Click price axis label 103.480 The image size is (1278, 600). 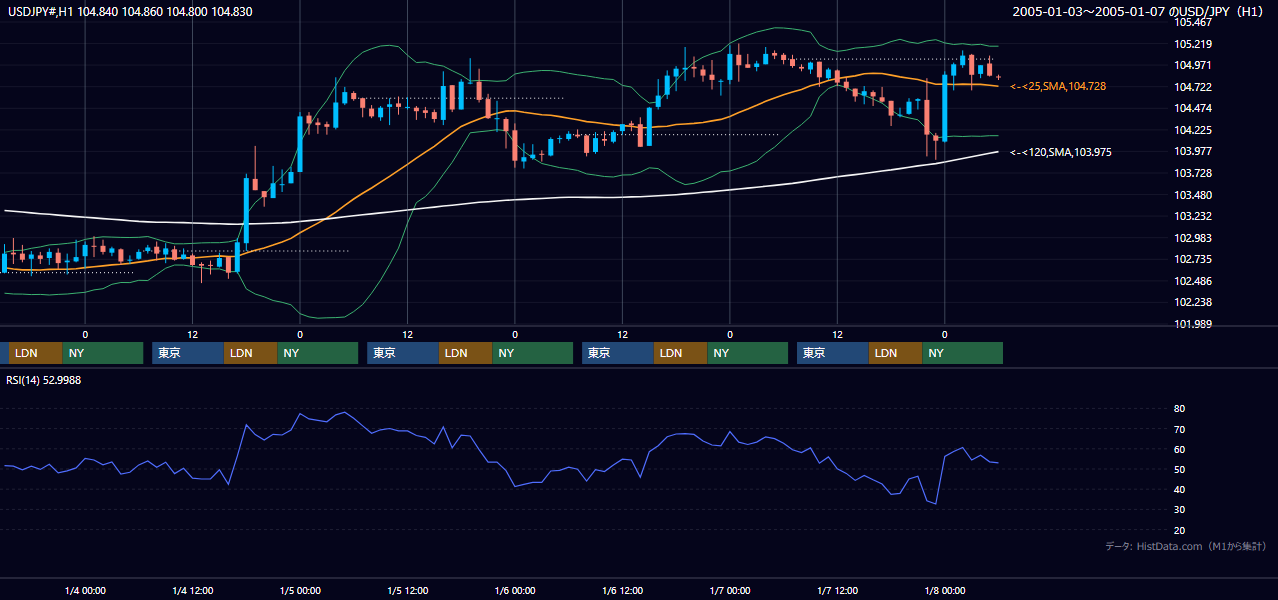[x=1195, y=195]
